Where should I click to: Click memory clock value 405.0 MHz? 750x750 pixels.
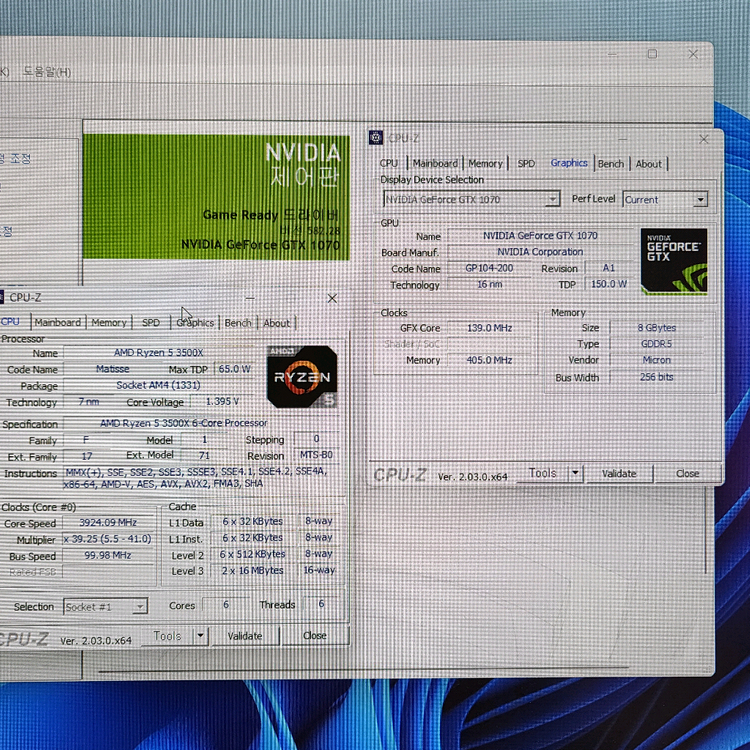489,360
